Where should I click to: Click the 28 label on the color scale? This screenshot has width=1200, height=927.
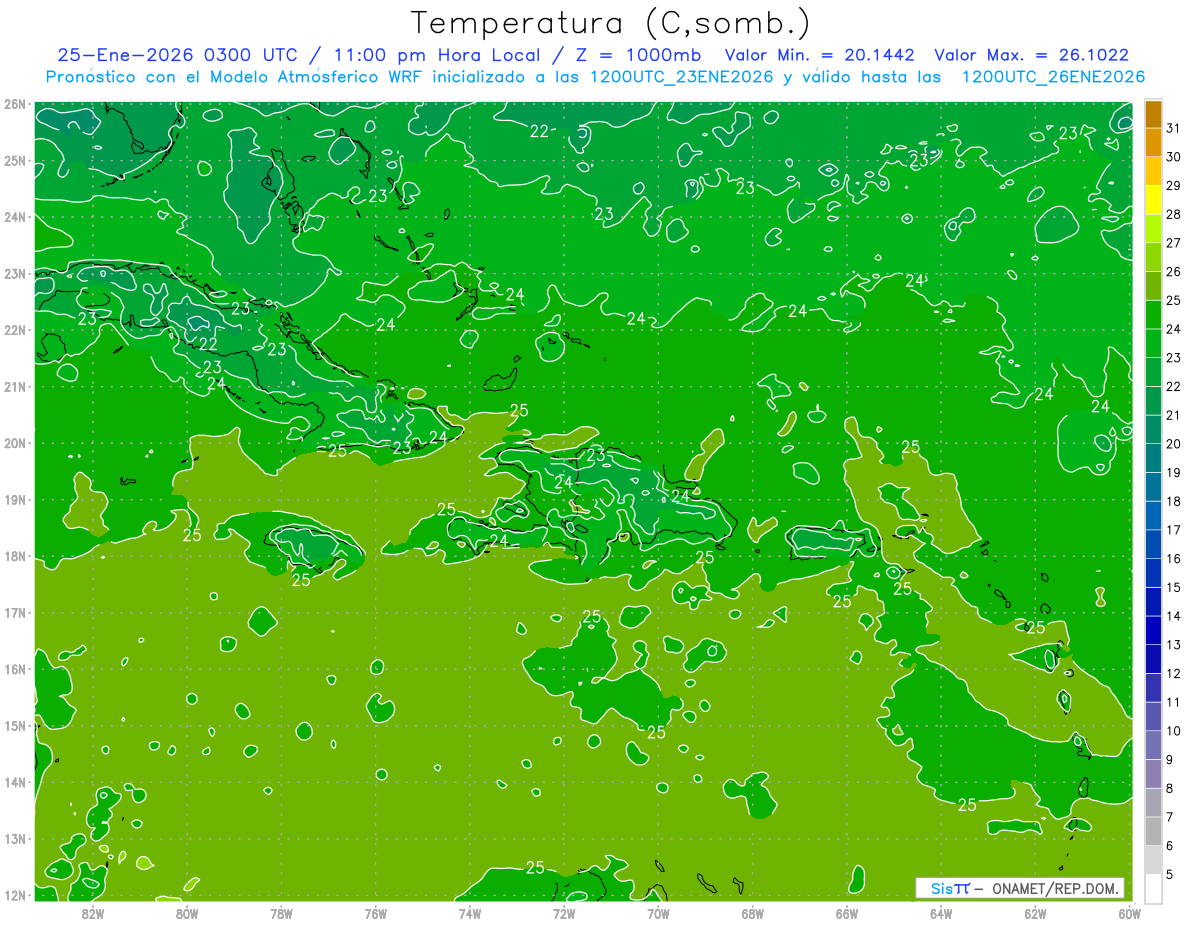(x=1173, y=214)
